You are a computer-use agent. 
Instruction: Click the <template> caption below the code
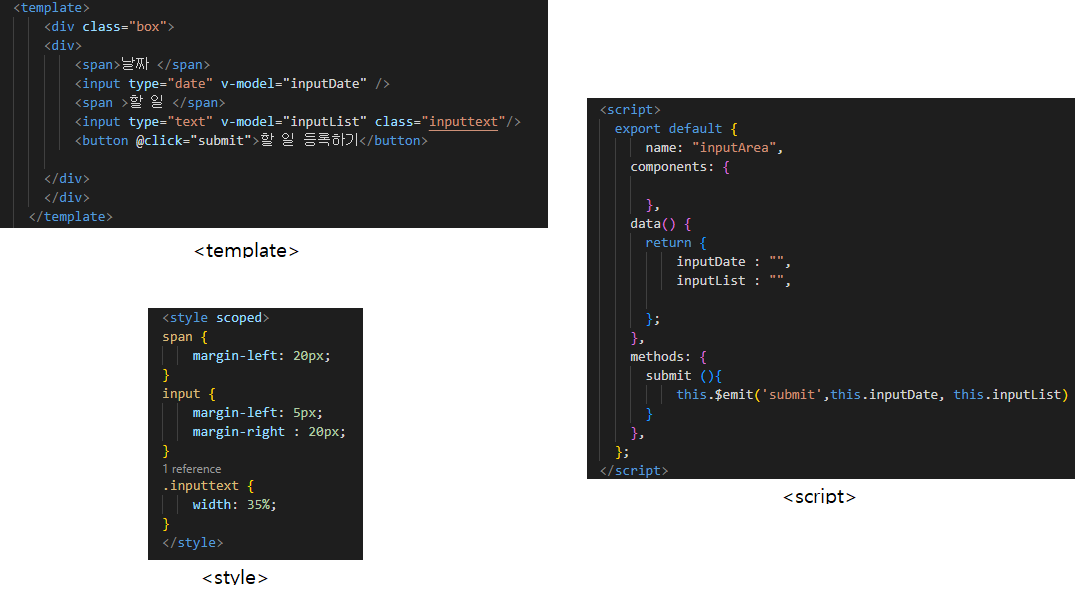click(x=246, y=251)
